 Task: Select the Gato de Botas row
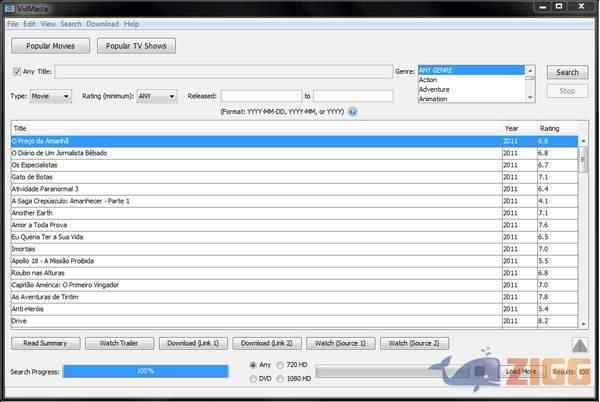click(255, 176)
